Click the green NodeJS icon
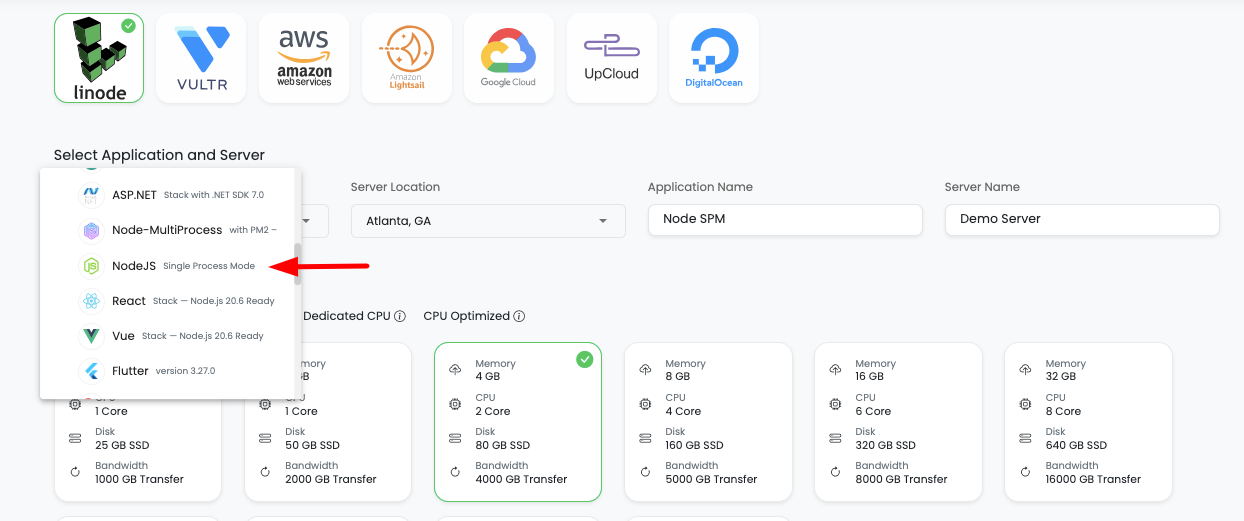Viewport: 1244px width, 521px height. 91,266
